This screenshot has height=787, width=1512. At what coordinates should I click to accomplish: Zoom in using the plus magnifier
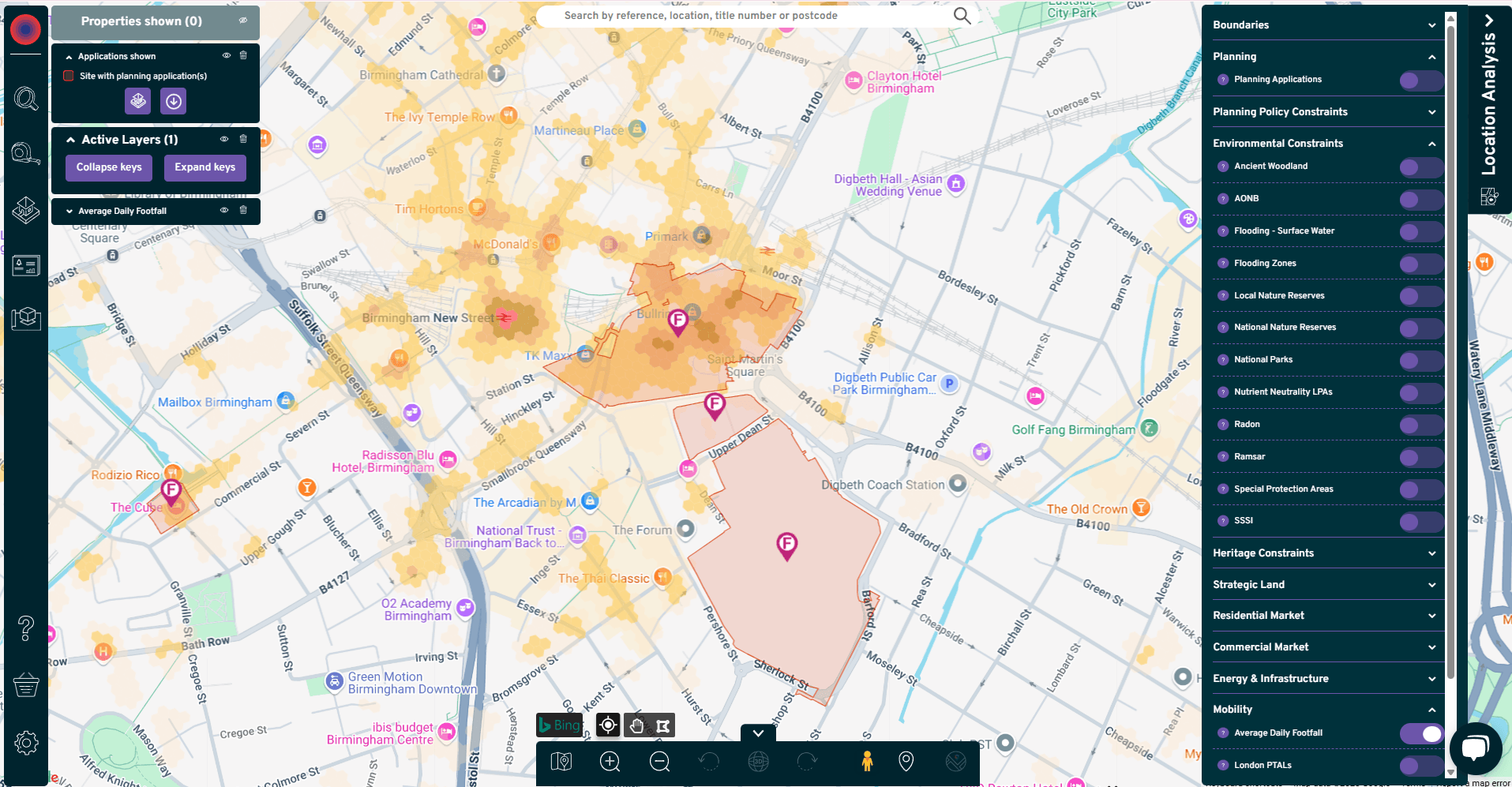[x=610, y=761]
